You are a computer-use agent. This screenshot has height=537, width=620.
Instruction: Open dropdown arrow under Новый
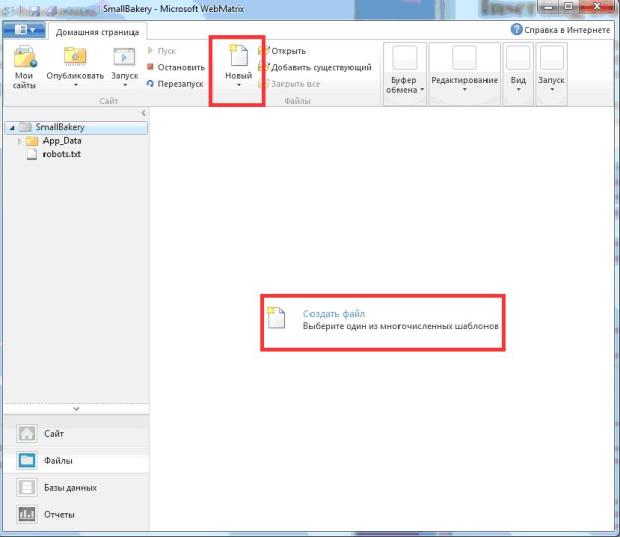coord(239,85)
